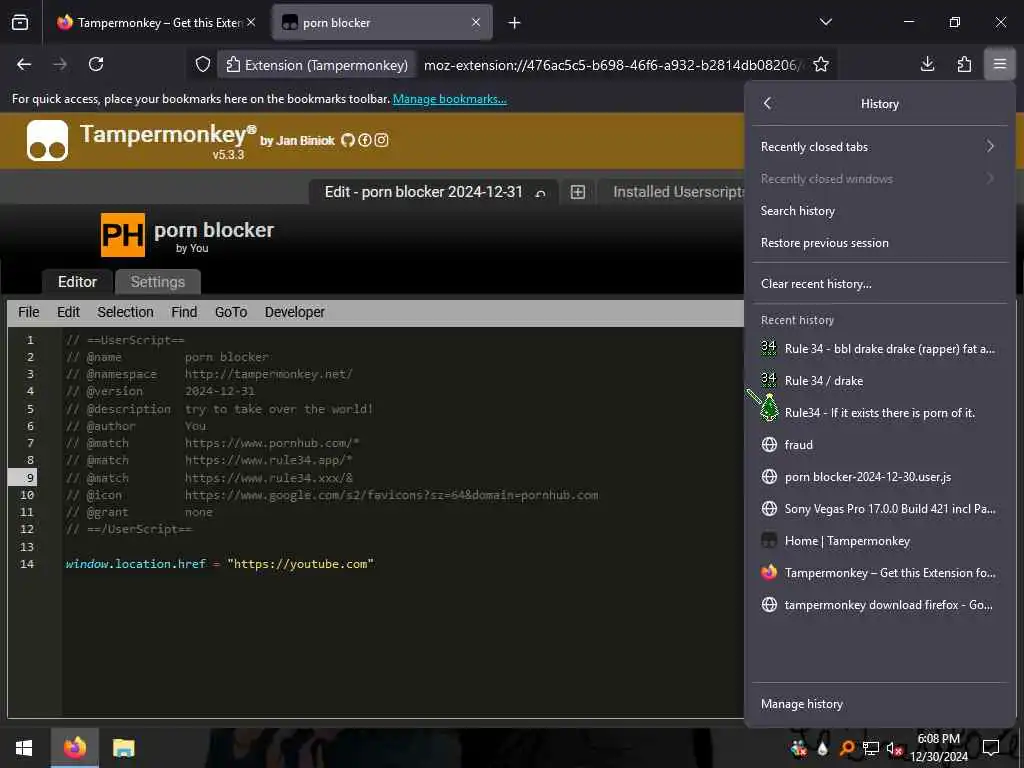
Task: Open the tracking protection shield
Action: pos(203,65)
